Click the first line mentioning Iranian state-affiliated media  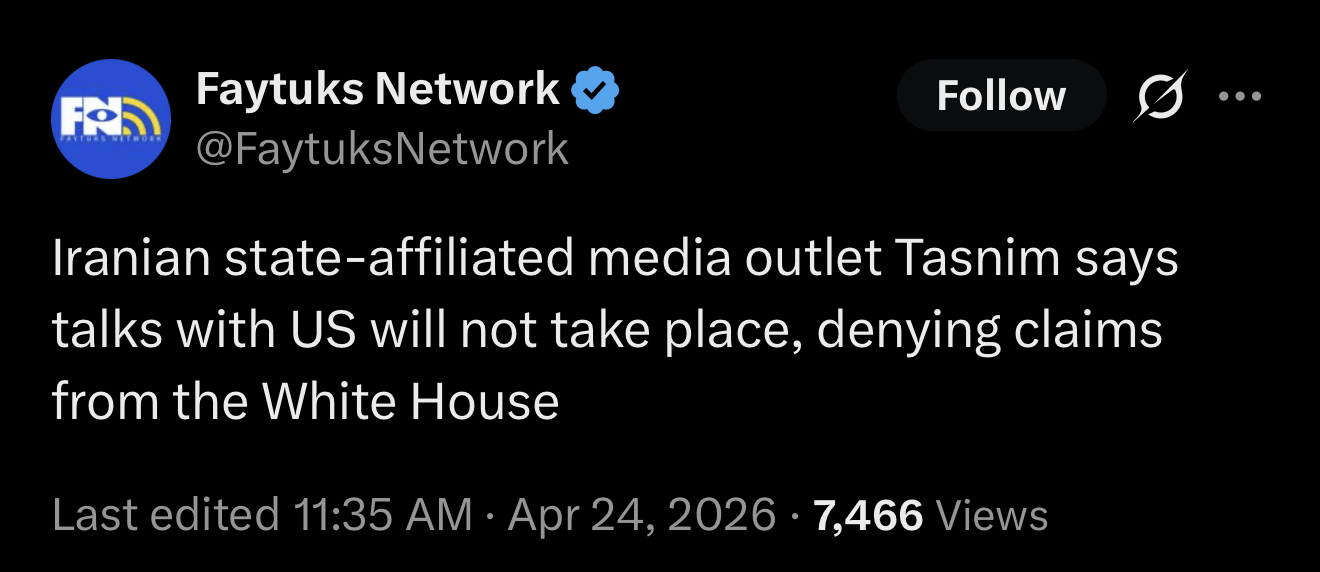point(615,260)
